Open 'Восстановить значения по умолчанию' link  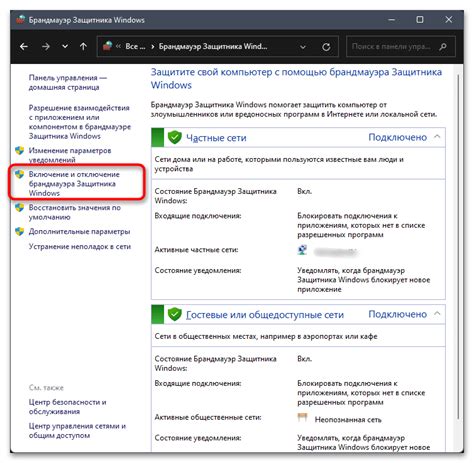pos(75,212)
